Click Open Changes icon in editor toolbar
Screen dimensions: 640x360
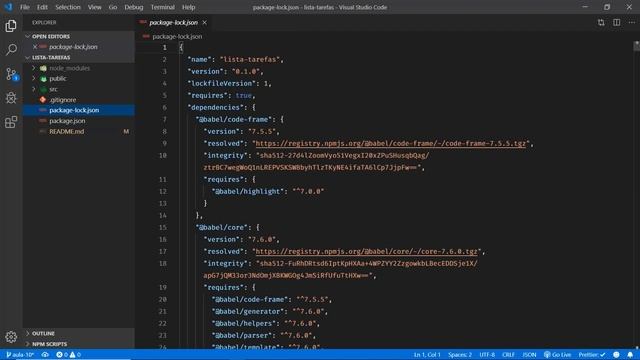point(601,22)
